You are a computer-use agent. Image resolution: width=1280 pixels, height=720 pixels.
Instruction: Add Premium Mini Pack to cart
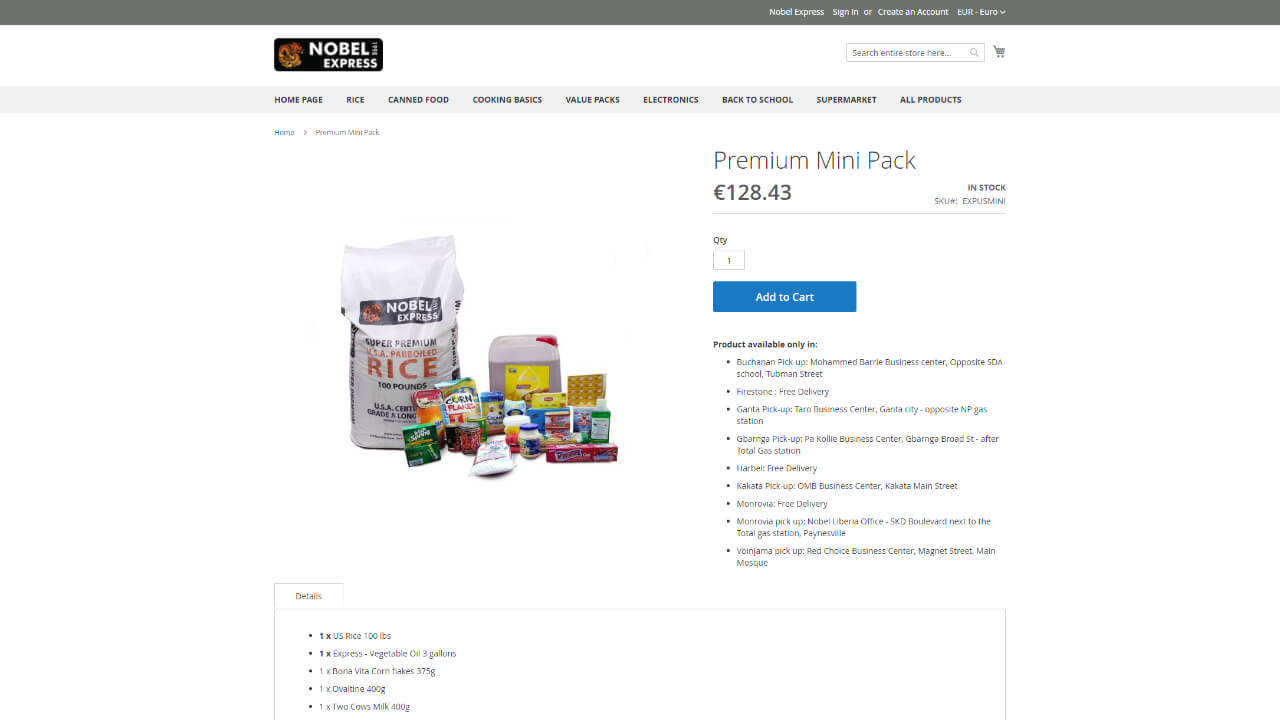[784, 297]
